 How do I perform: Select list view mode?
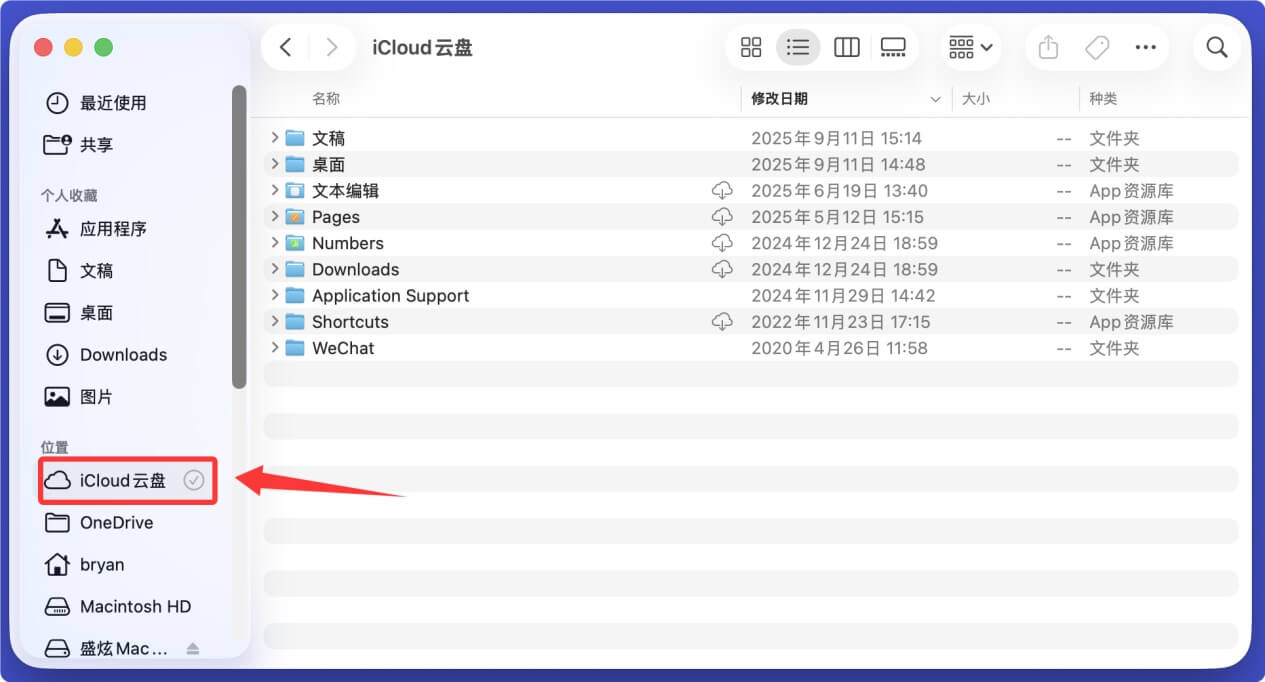click(x=798, y=47)
